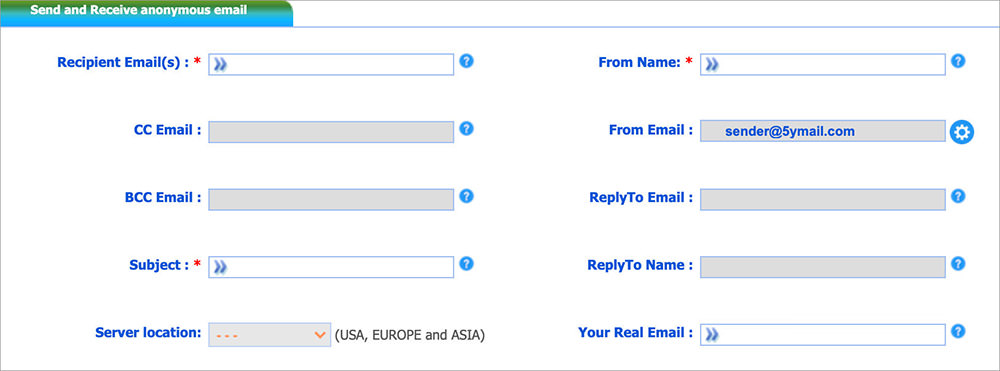This screenshot has width=1000, height=371.
Task: Expand the Server location dropdown
Action: click(x=270, y=335)
